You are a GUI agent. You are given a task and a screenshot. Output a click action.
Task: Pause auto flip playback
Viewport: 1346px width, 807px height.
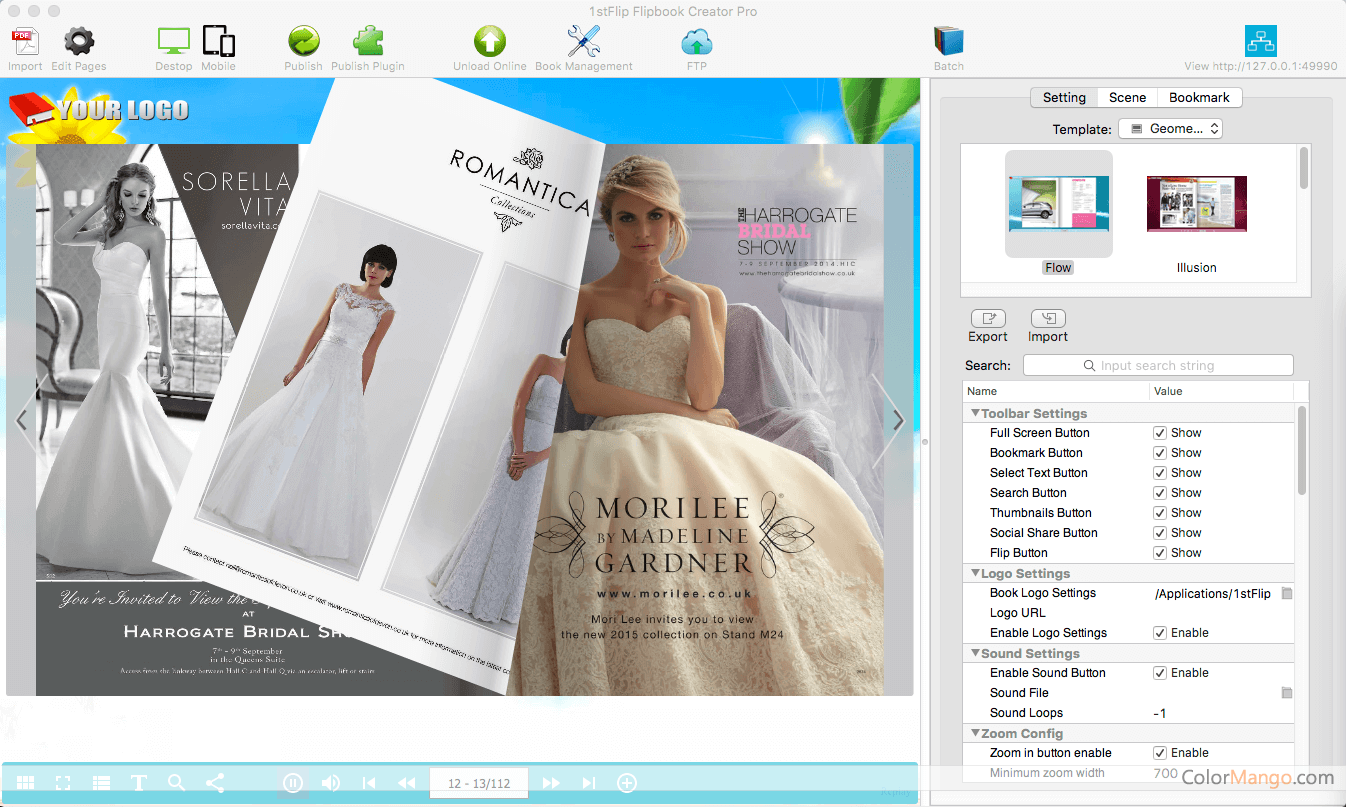(293, 783)
